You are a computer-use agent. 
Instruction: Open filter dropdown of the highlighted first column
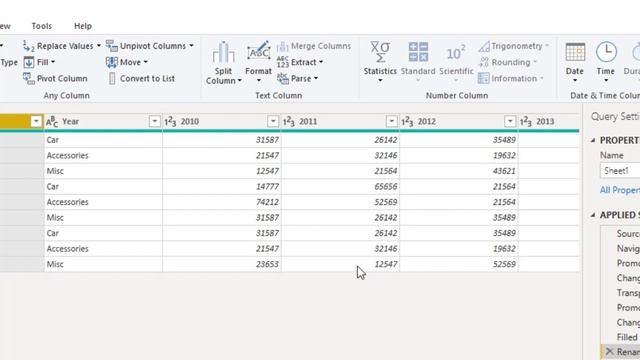36,121
